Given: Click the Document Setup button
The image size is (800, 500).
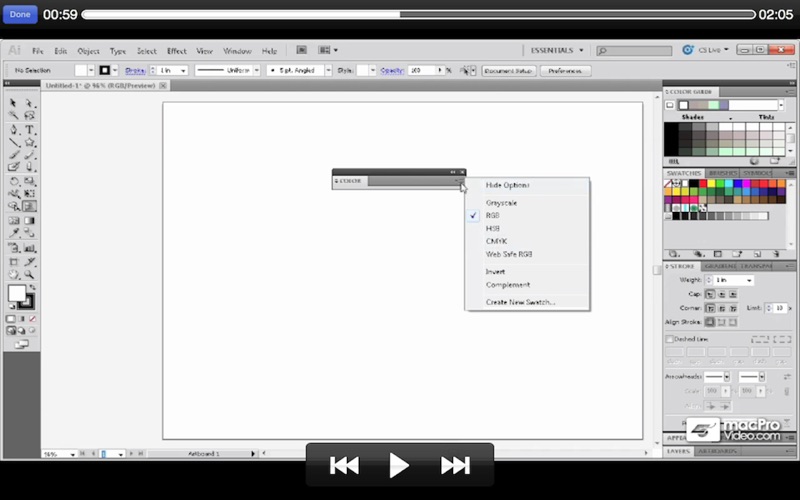Looking at the screenshot, I should (509, 71).
